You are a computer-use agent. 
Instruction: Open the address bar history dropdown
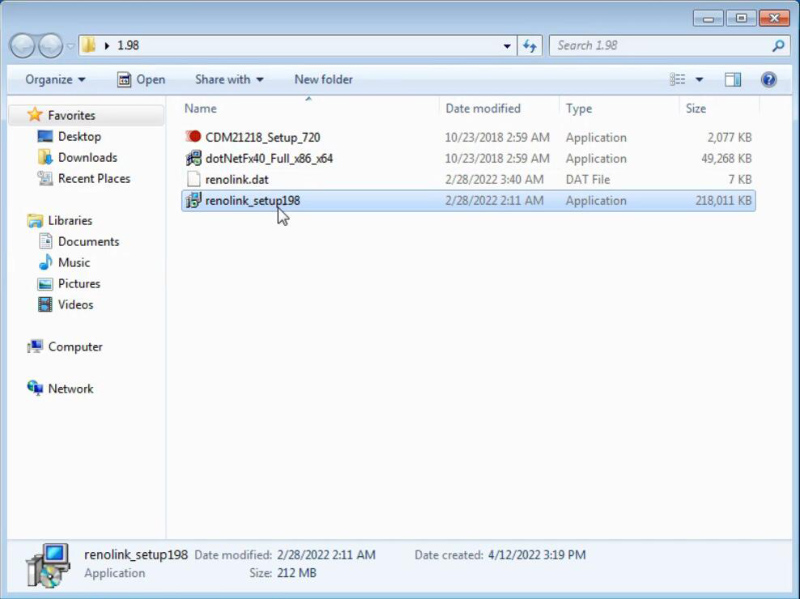pyautogui.click(x=507, y=46)
